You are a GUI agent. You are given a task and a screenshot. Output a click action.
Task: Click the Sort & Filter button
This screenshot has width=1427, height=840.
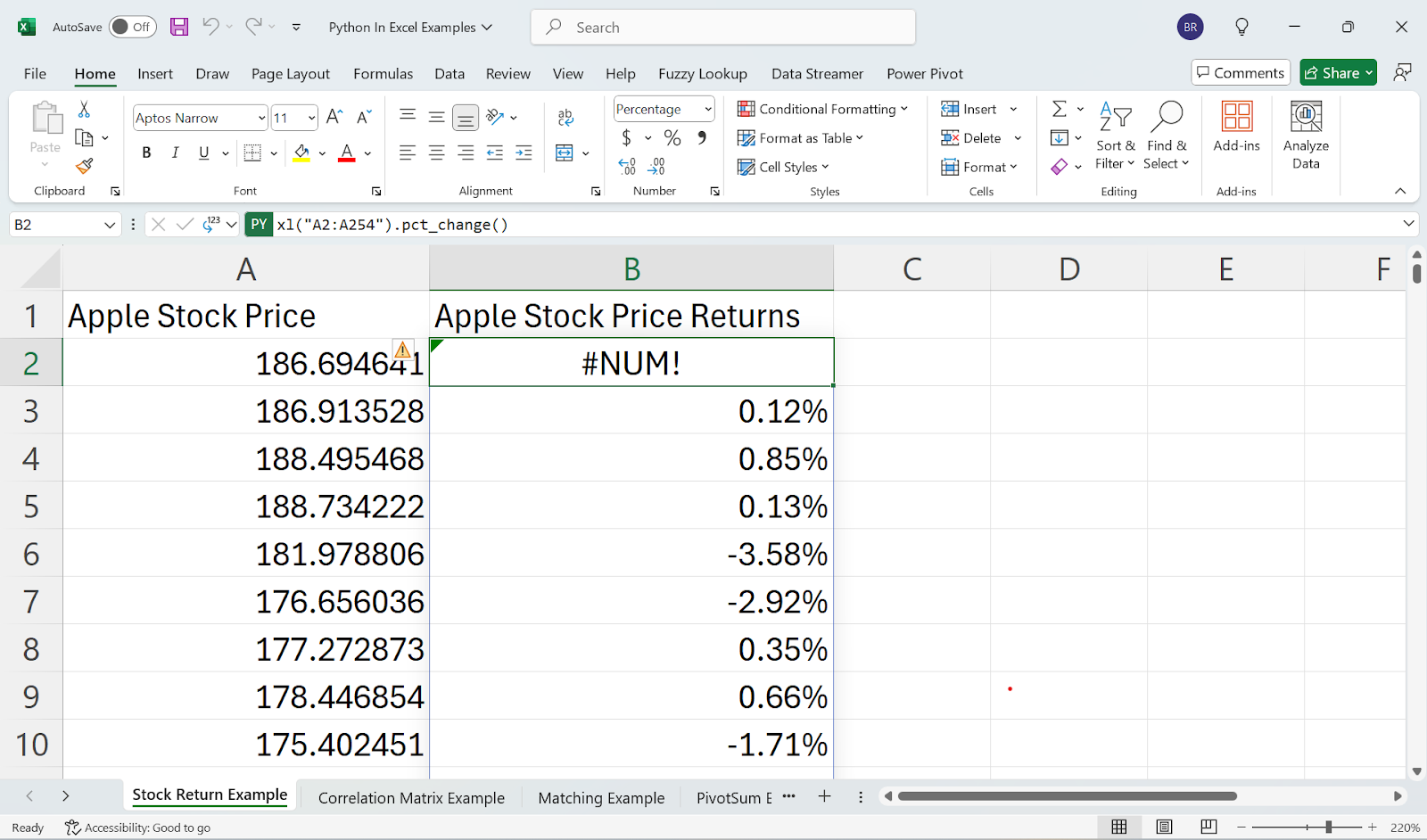click(x=1115, y=135)
